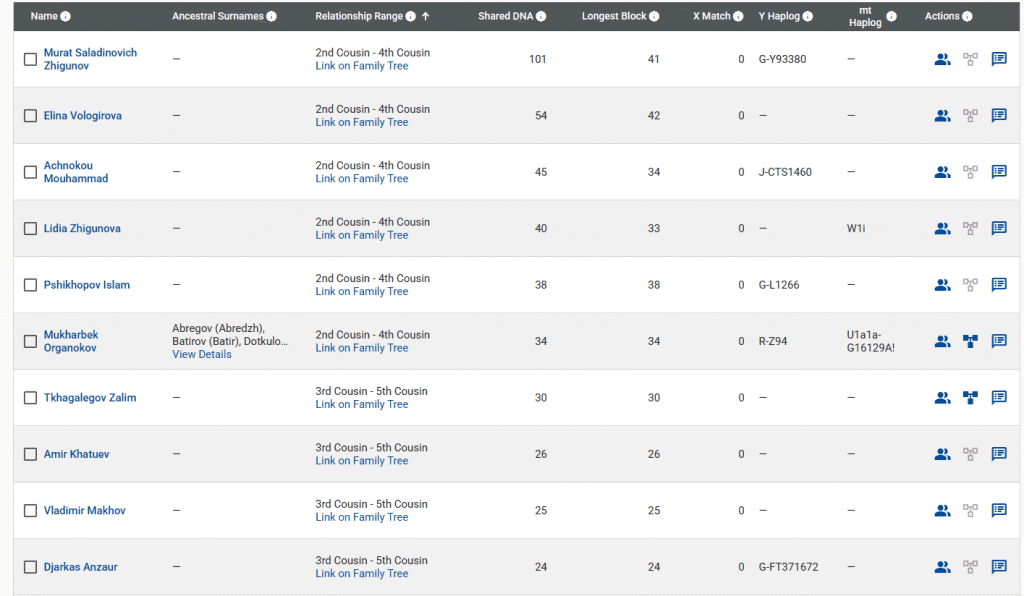
Task: Tick the checkbox beside Amir Khatuev
Action: 30,454
